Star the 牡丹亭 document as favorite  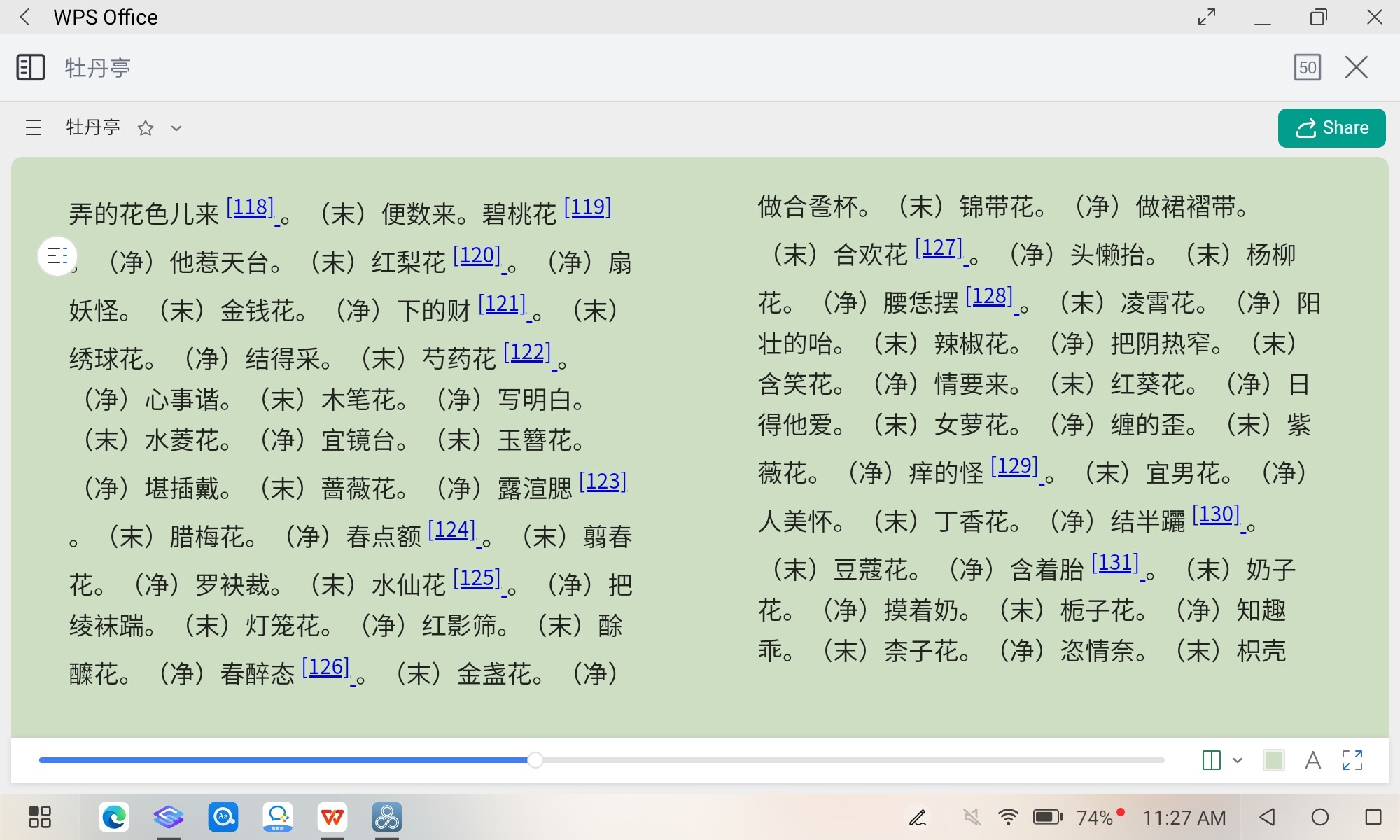[146, 128]
